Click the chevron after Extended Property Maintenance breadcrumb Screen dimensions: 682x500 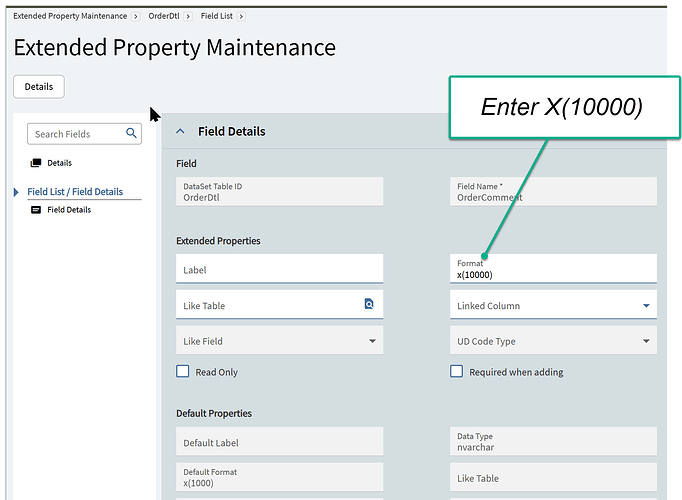click(x=135, y=16)
